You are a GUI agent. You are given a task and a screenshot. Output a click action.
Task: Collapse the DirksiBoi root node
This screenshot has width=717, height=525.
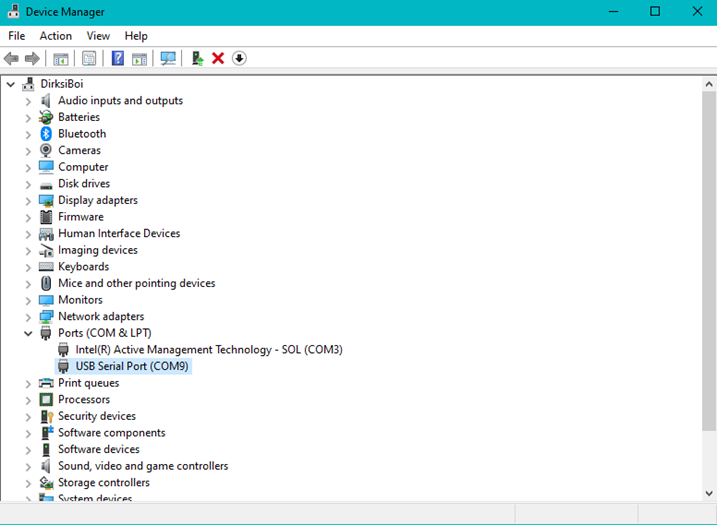coord(11,84)
